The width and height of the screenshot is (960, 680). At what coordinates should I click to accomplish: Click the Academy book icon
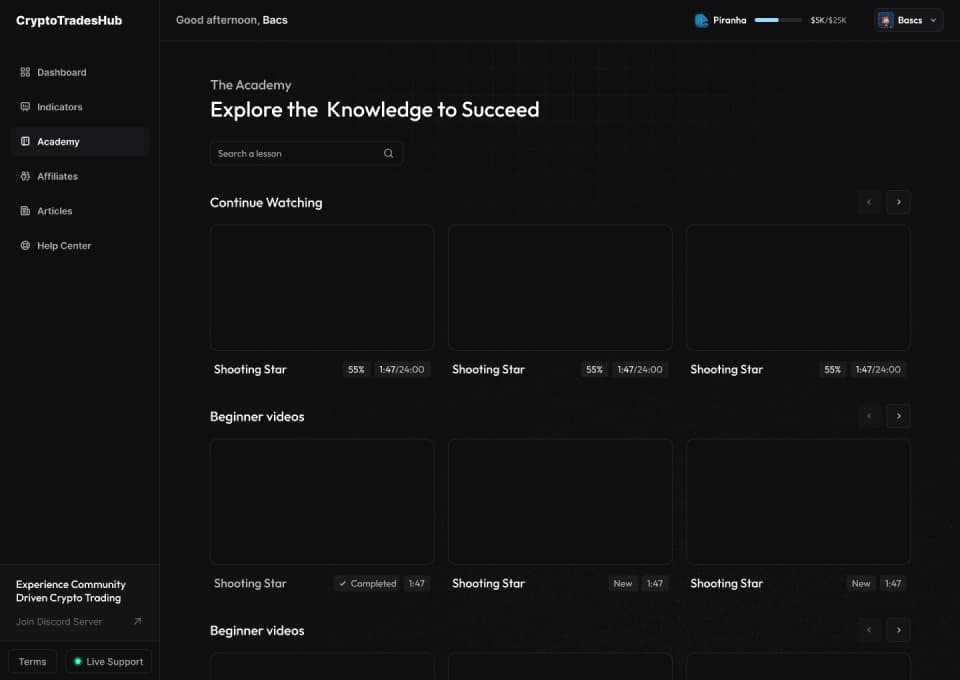[24, 141]
